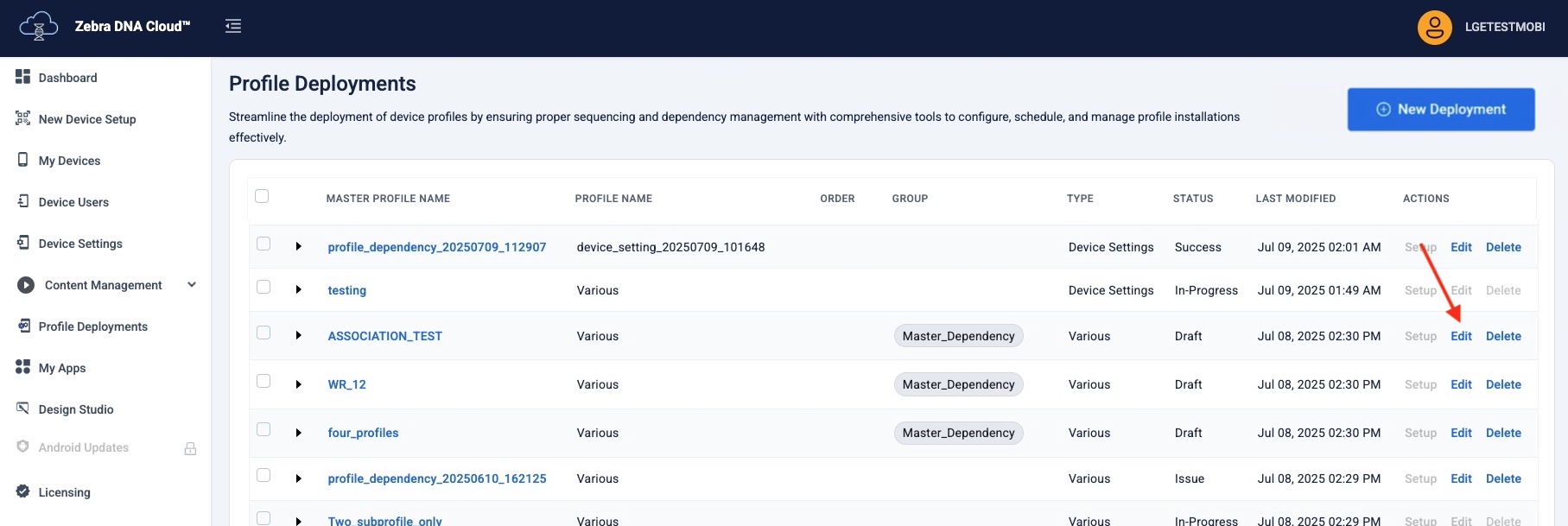
Task: Collapse the sidebar using the menu toggle icon
Action: coord(233,27)
